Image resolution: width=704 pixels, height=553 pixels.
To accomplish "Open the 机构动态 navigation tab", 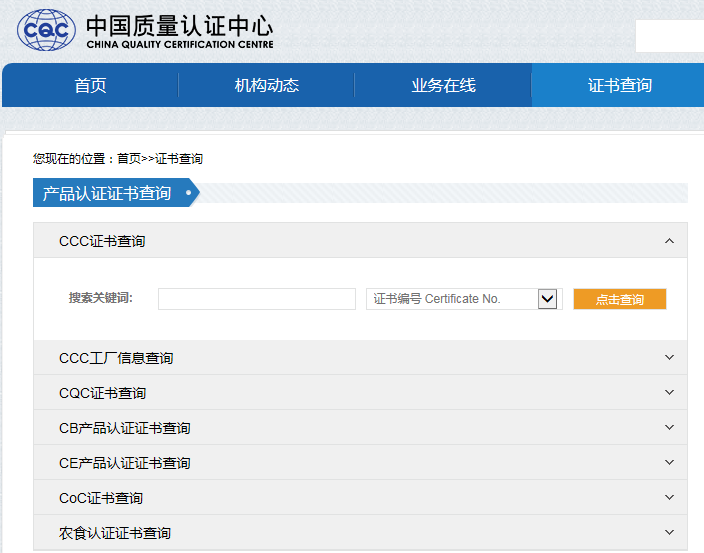I will tap(266, 85).
